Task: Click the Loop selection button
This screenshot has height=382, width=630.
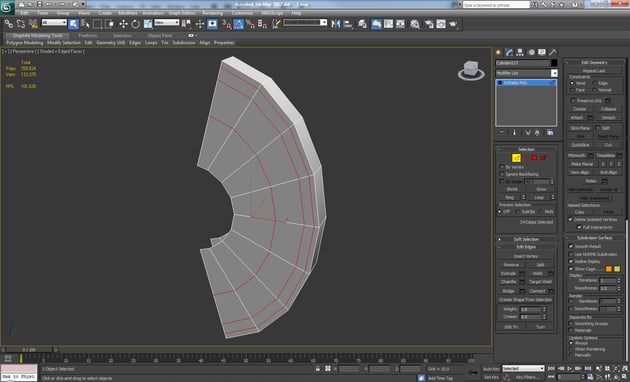Action: [539, 197]
